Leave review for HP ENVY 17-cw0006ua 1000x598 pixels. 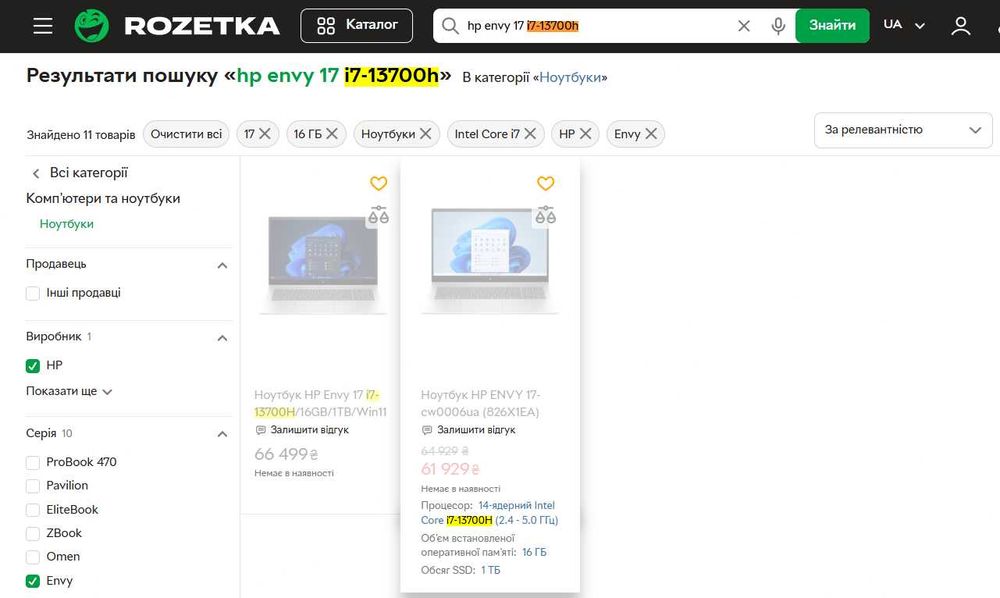click(469, 430)
